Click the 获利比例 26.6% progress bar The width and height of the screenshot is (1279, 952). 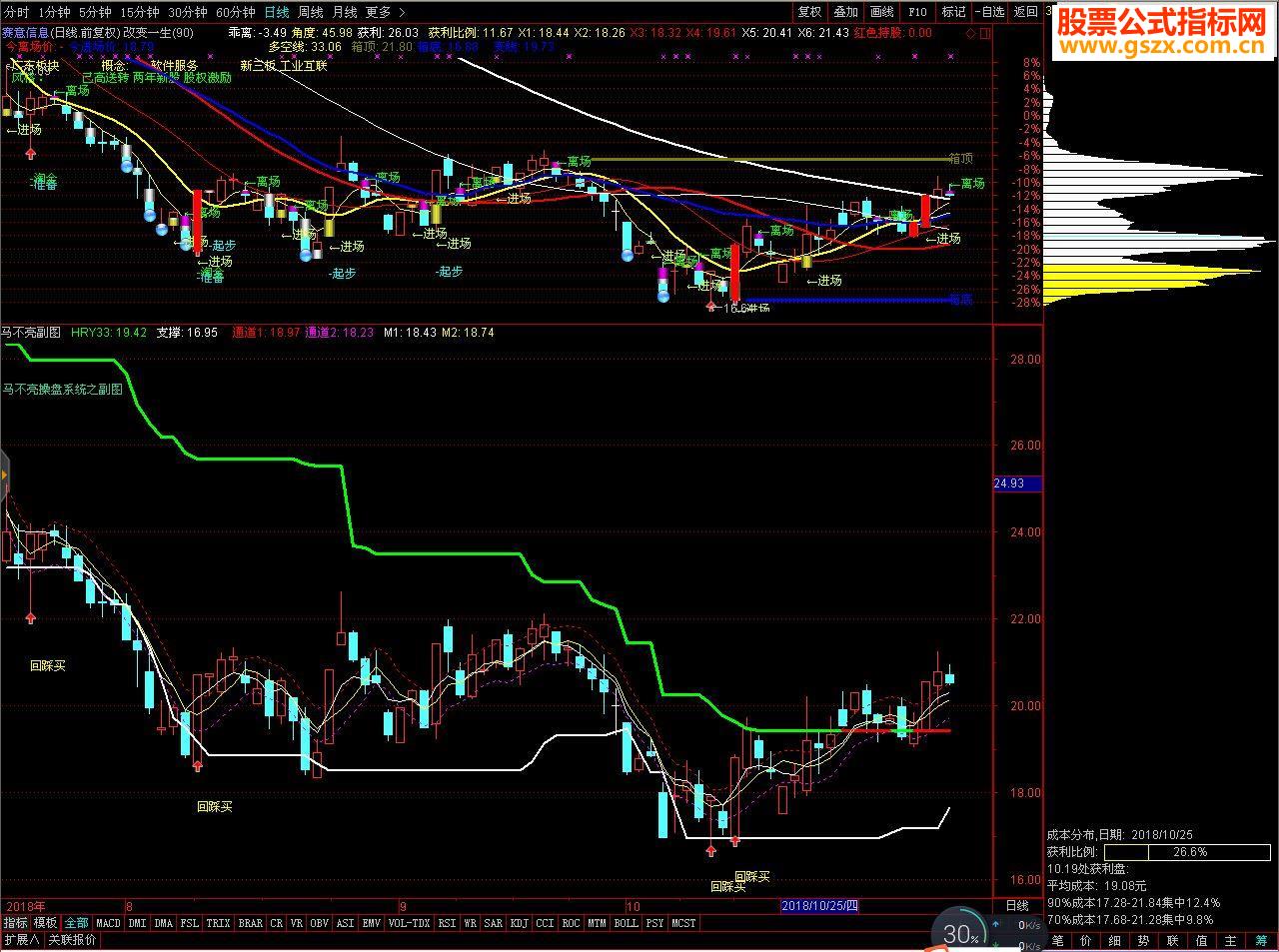(x=1189, y=852)
